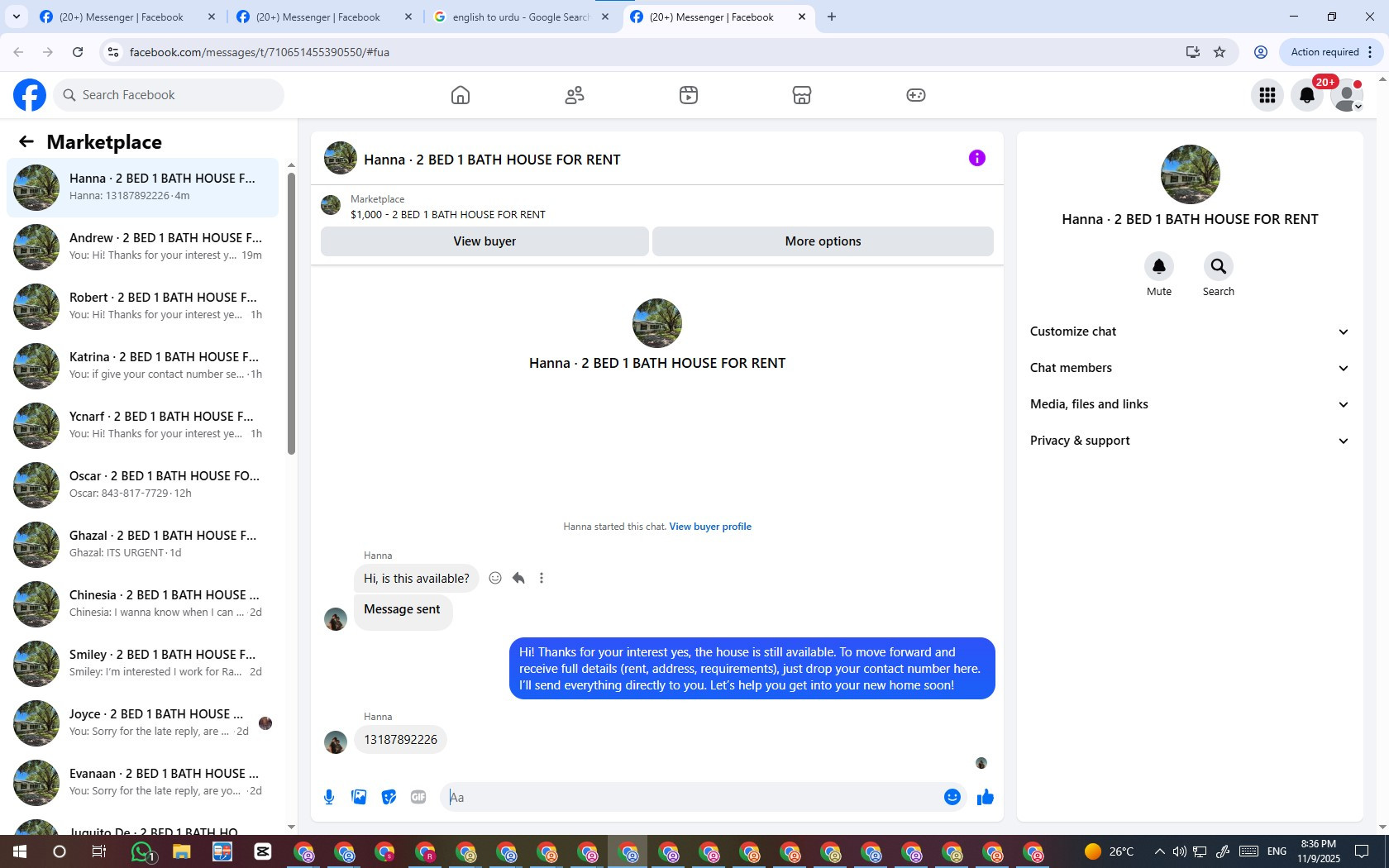
Task: Choose a sticker
Action: tap(389, 797)
